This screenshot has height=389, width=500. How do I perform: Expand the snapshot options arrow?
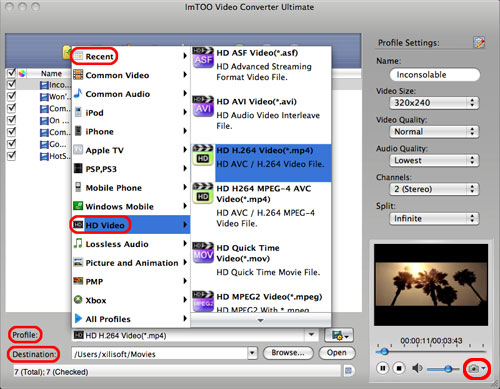point(483,368)
